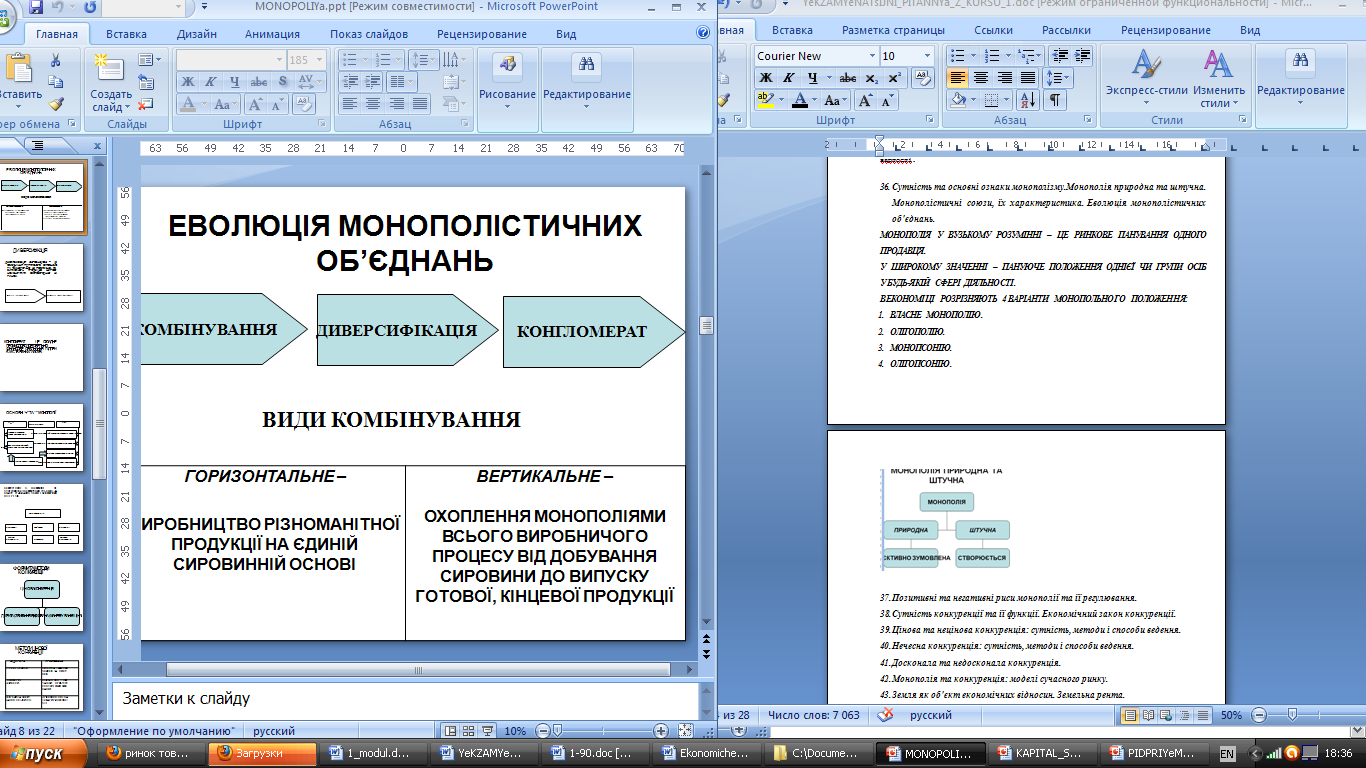This screenshot has width=1366, height=768.
Task: Click the Subscript x₂ icon in Word
Action: coord(872,78)
